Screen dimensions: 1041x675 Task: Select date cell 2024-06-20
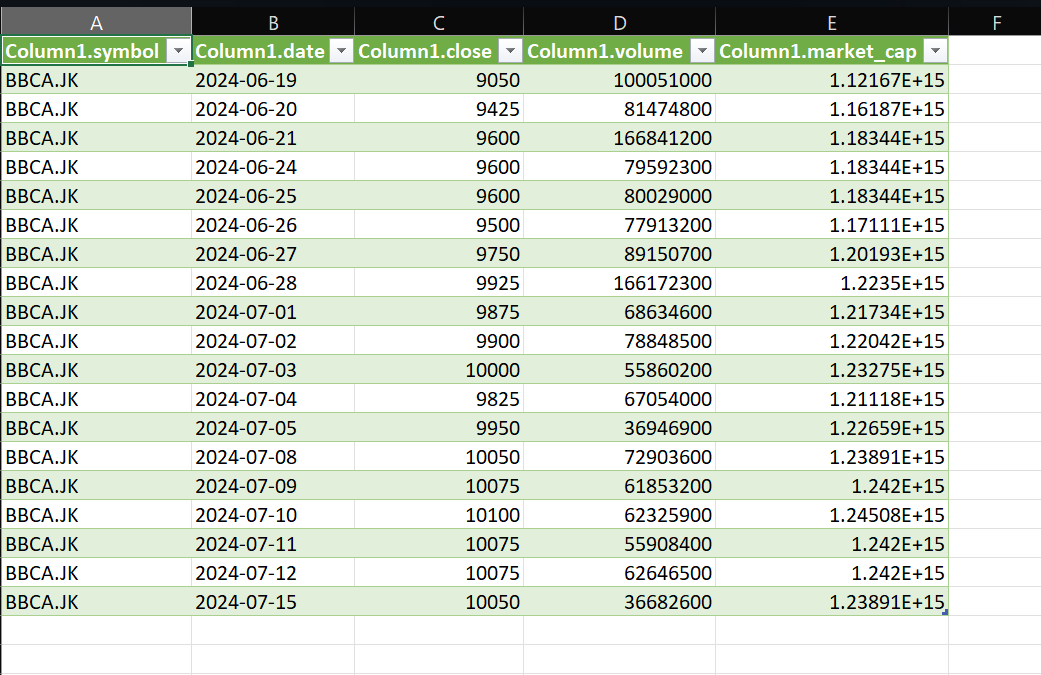pyautogui.click(x=273, y=109)
